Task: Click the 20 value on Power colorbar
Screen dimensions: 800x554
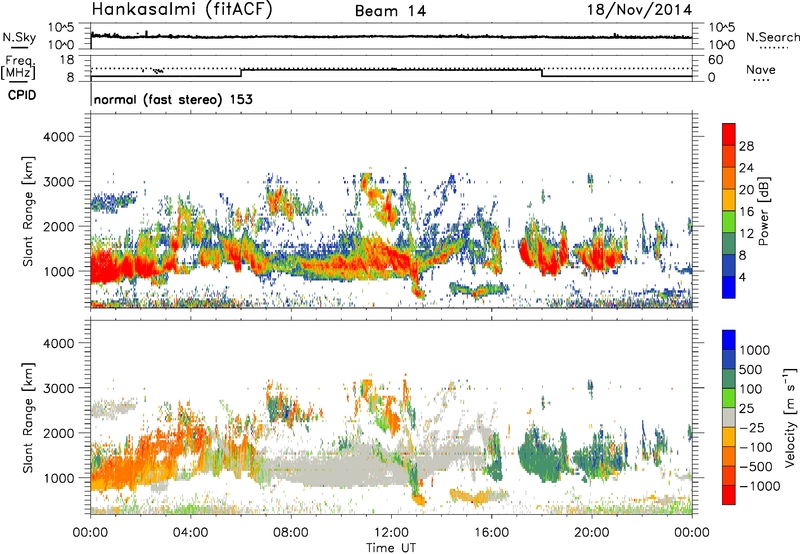Action: (746, 190)
